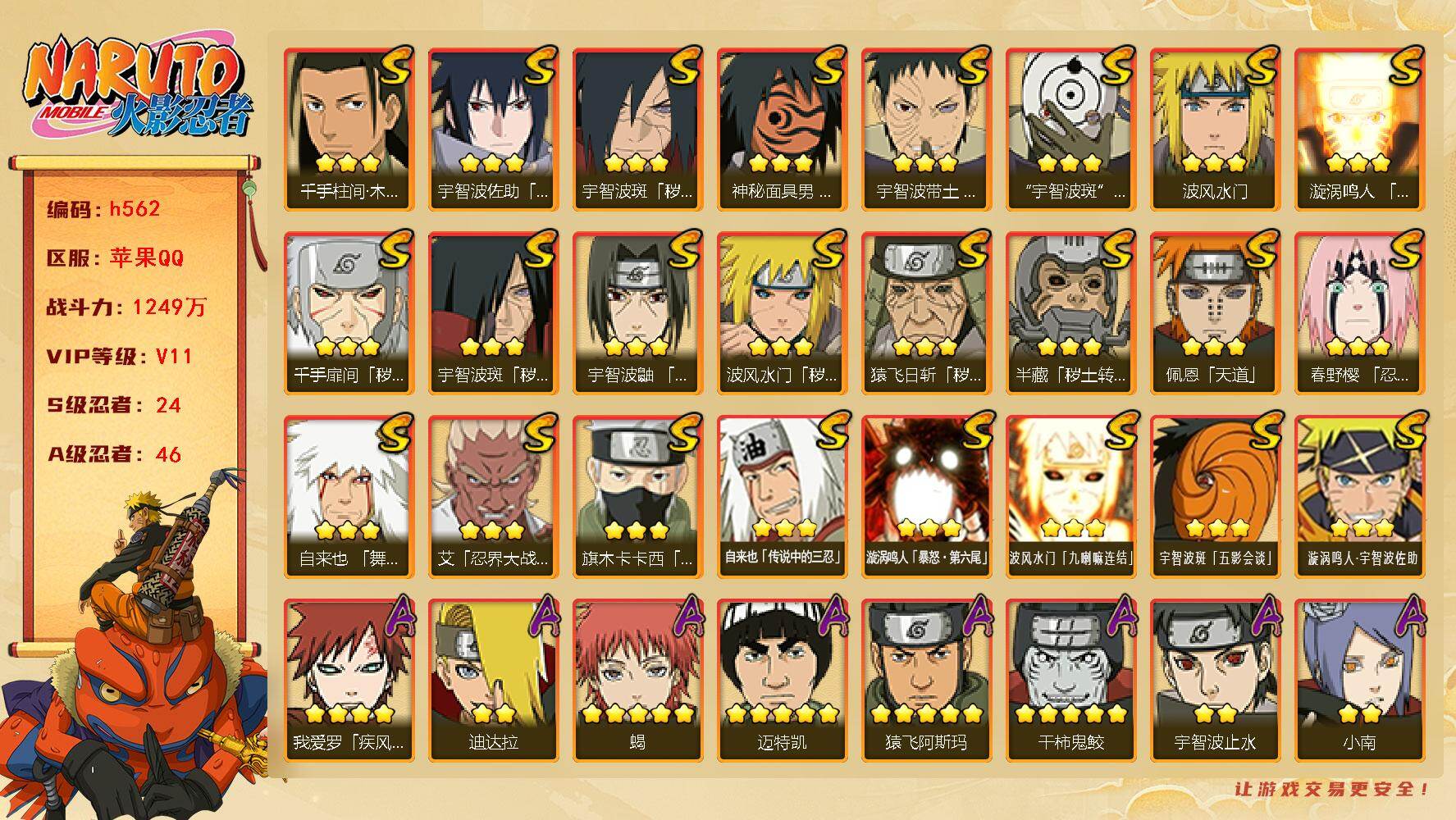Screen dimensions: 1456x820
Task: Open the 干柿鬼鲛 ninja card
Action: tap(1070, 680)
